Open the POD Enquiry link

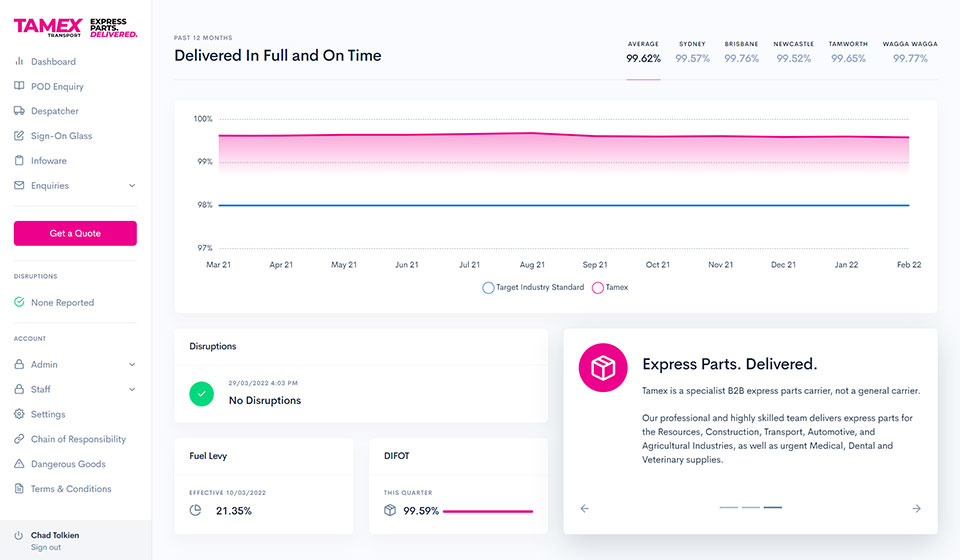[x=58, y=86]
